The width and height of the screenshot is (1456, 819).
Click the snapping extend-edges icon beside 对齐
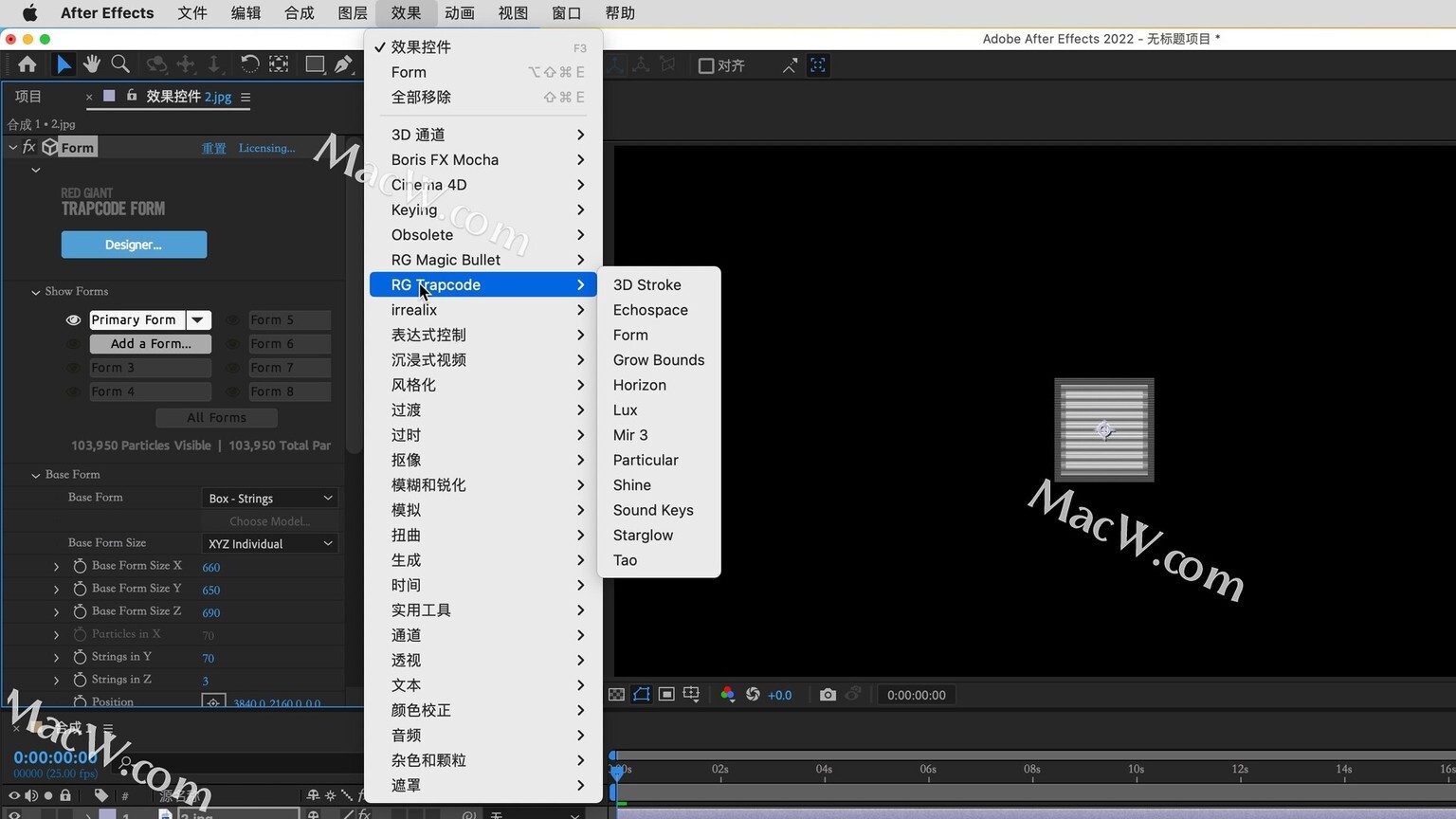point(789,65)
